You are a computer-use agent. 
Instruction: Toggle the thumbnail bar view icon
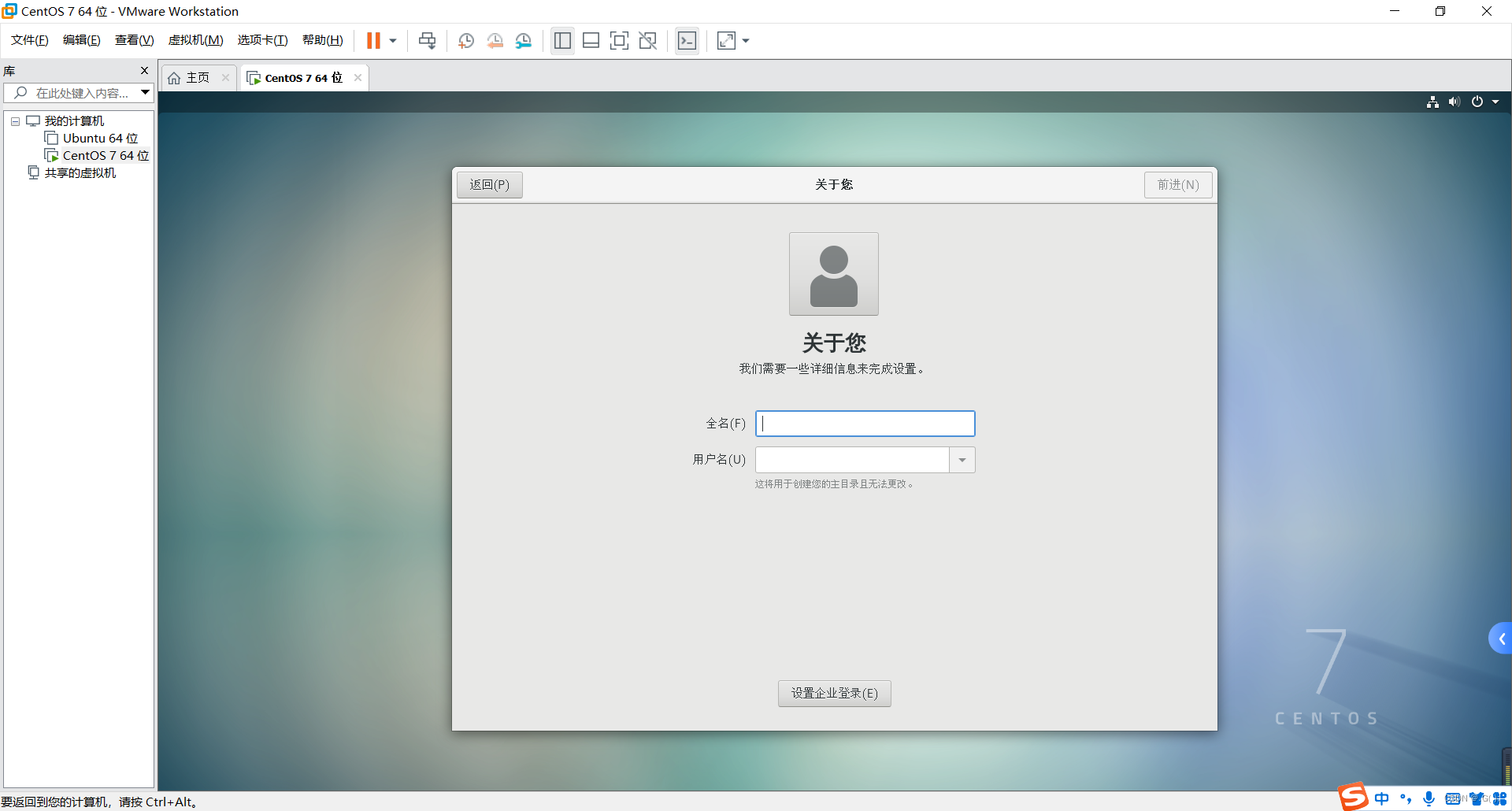[x=591, y=41]
